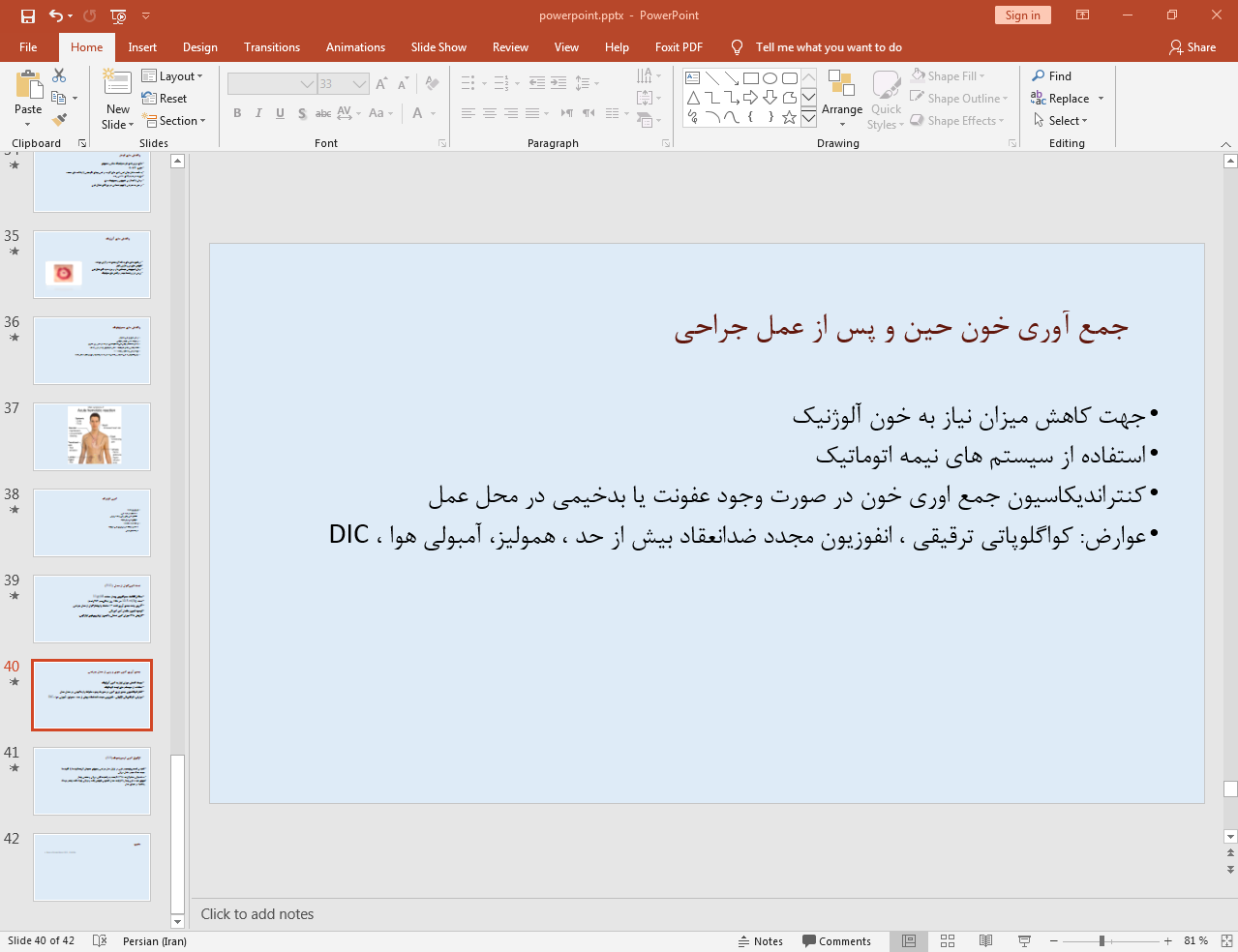Open the Layout dropdown
1238x952 pixels.
click(x=172, y=76)
